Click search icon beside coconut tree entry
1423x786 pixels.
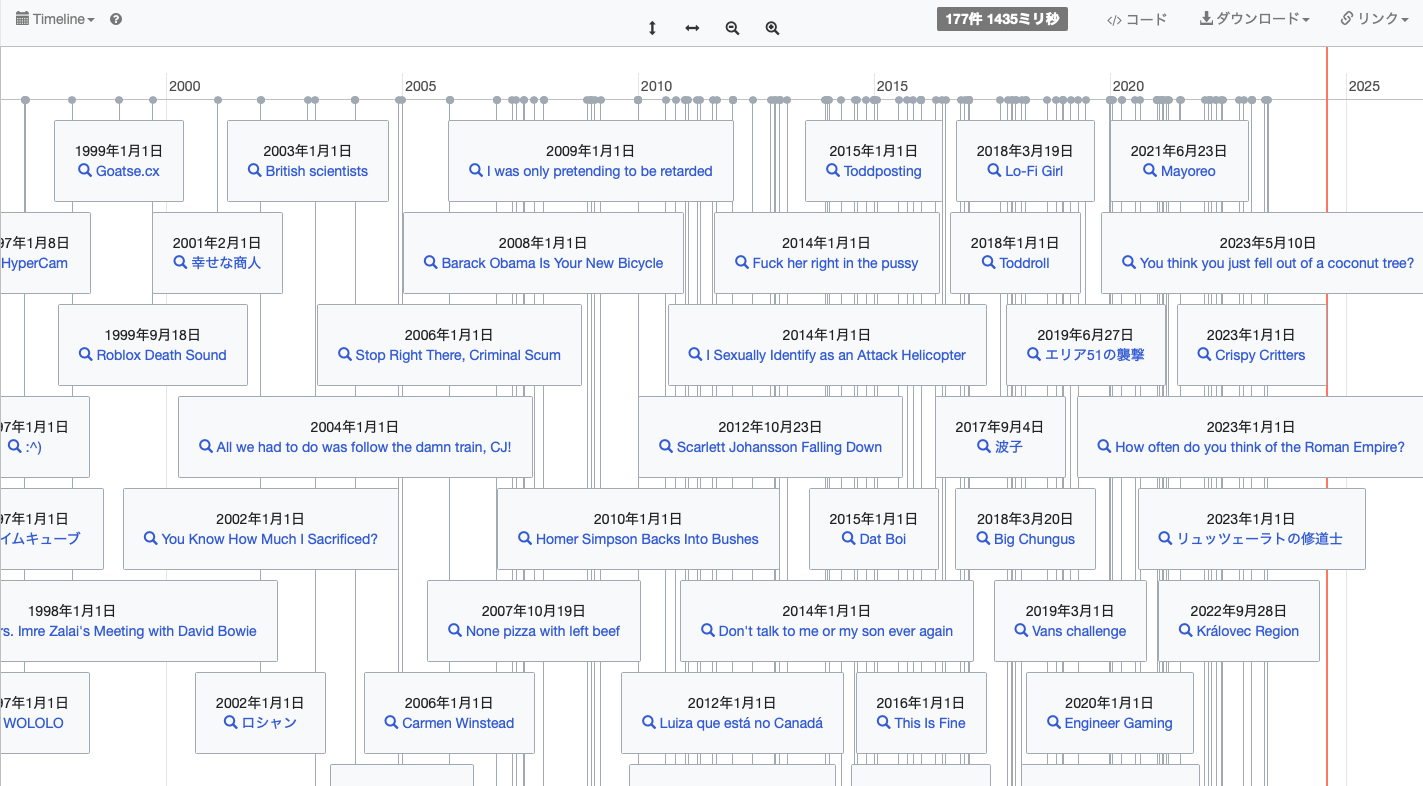1129,262
